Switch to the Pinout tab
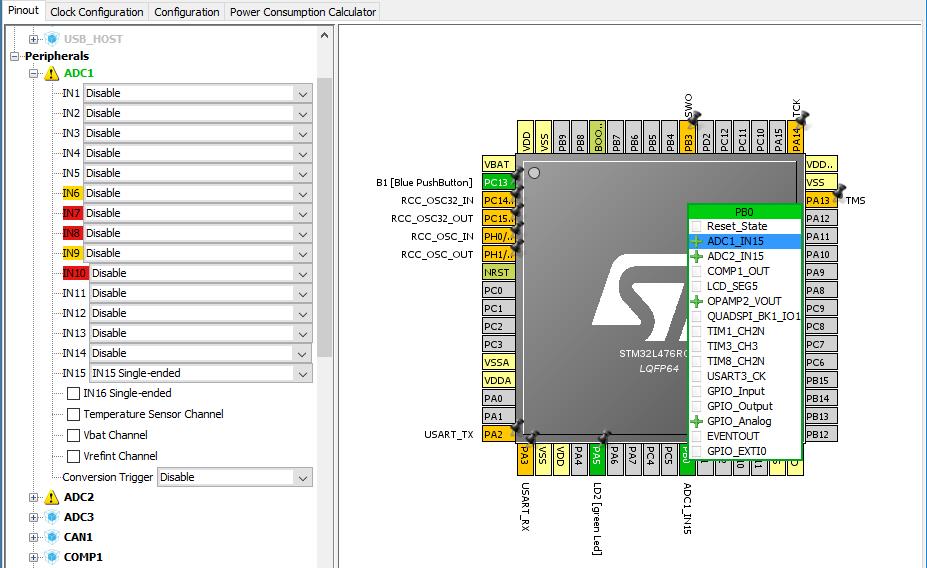 pos(24,11)
